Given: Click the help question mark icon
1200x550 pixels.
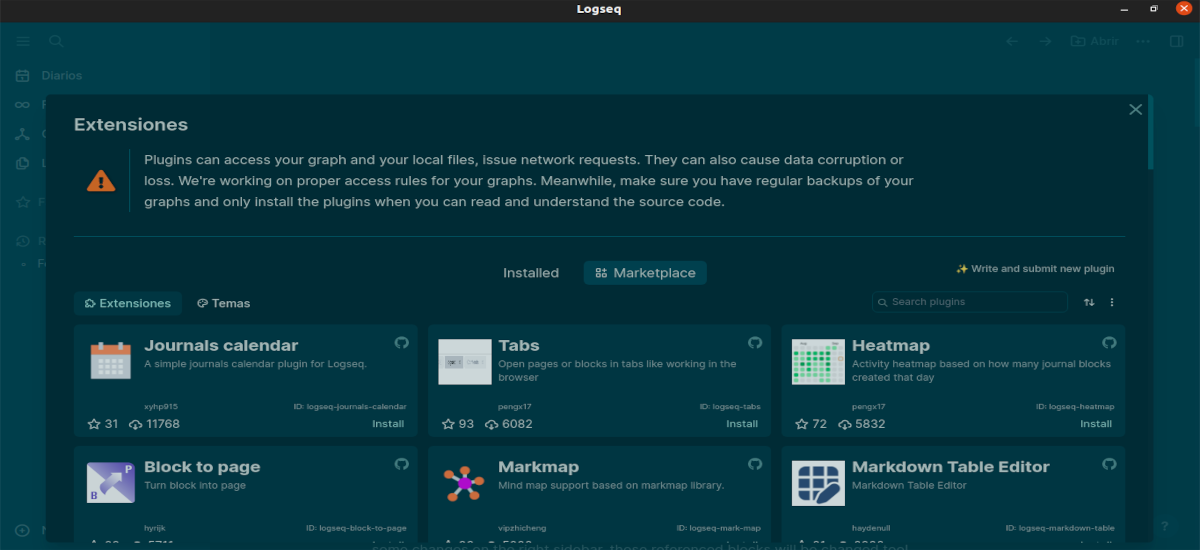Looking at the screenshot, I should 1164,526.
